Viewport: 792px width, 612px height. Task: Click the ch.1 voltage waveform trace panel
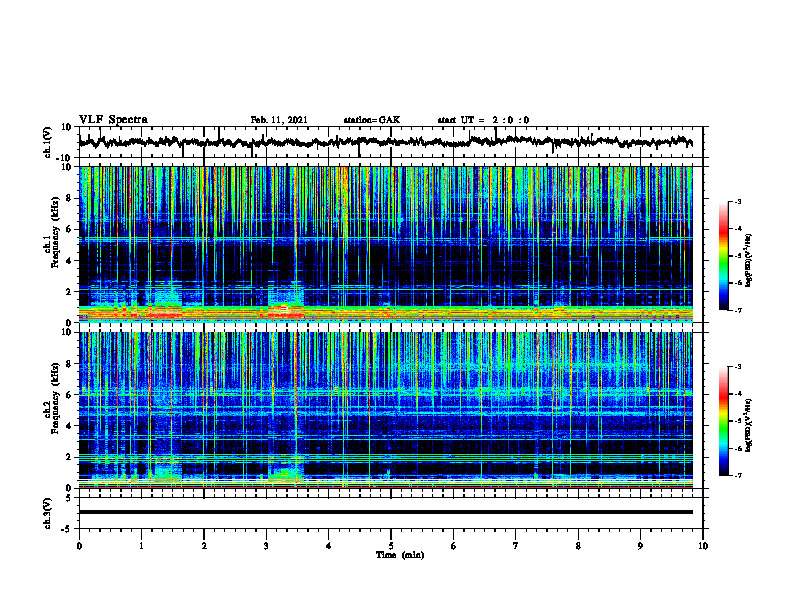391,142
